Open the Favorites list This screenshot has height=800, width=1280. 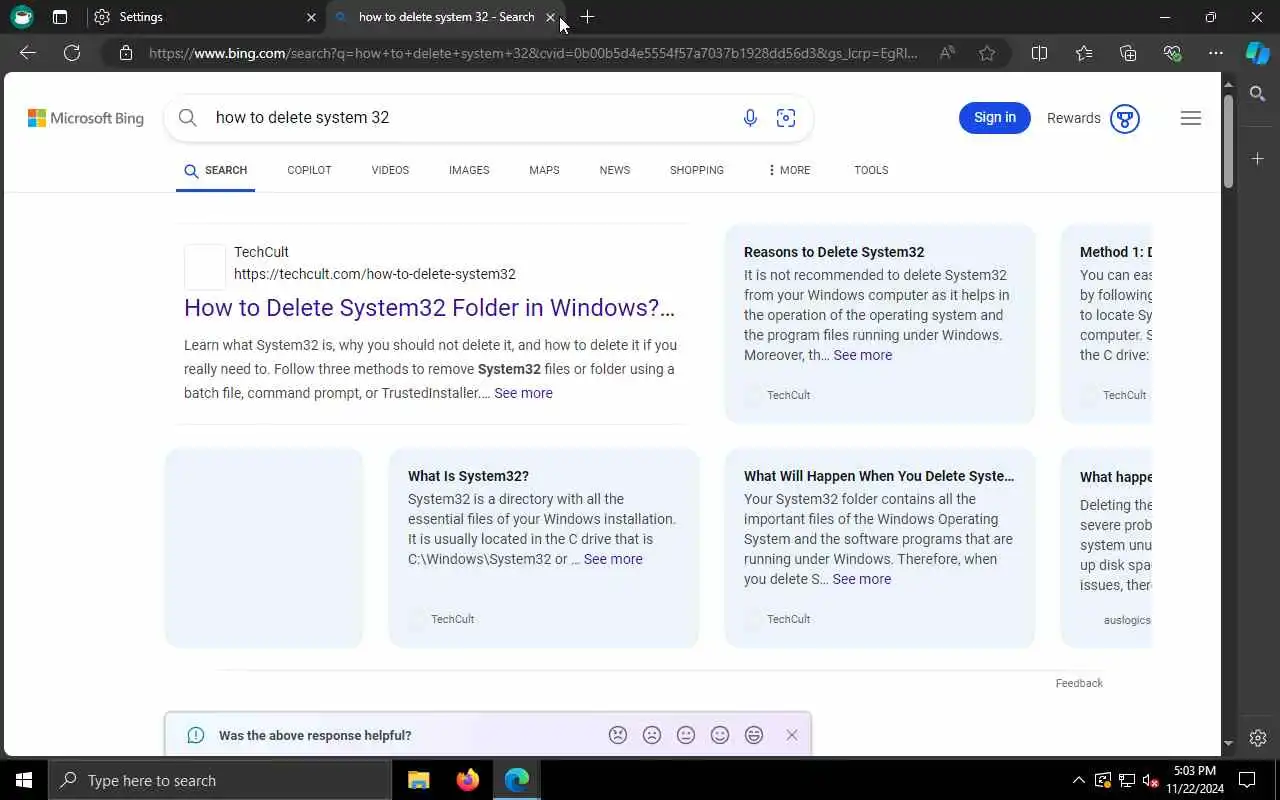(x=1084, y=53)
